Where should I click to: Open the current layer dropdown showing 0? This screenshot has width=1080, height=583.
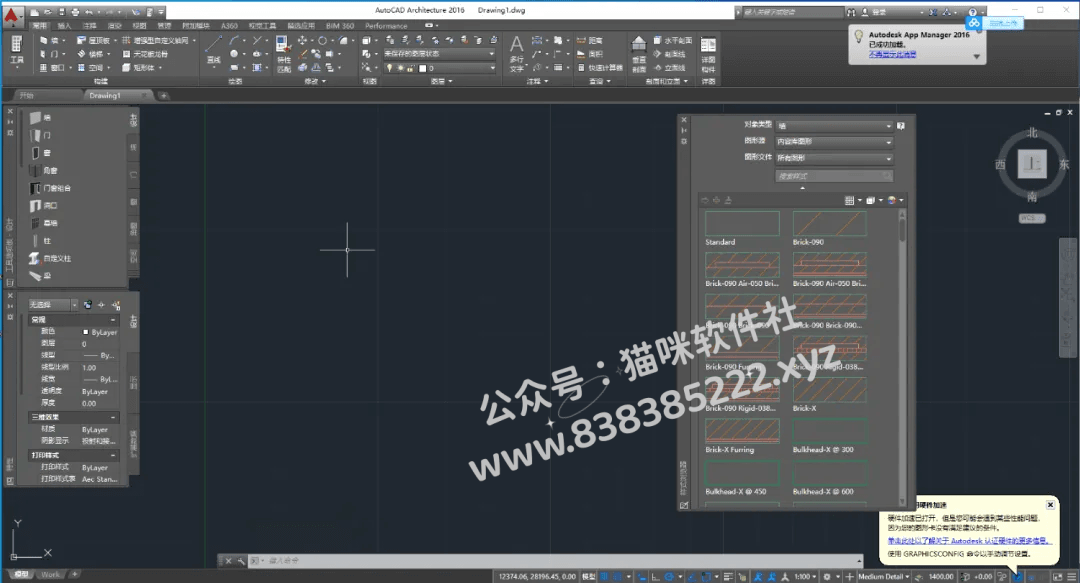click(439, 68)
